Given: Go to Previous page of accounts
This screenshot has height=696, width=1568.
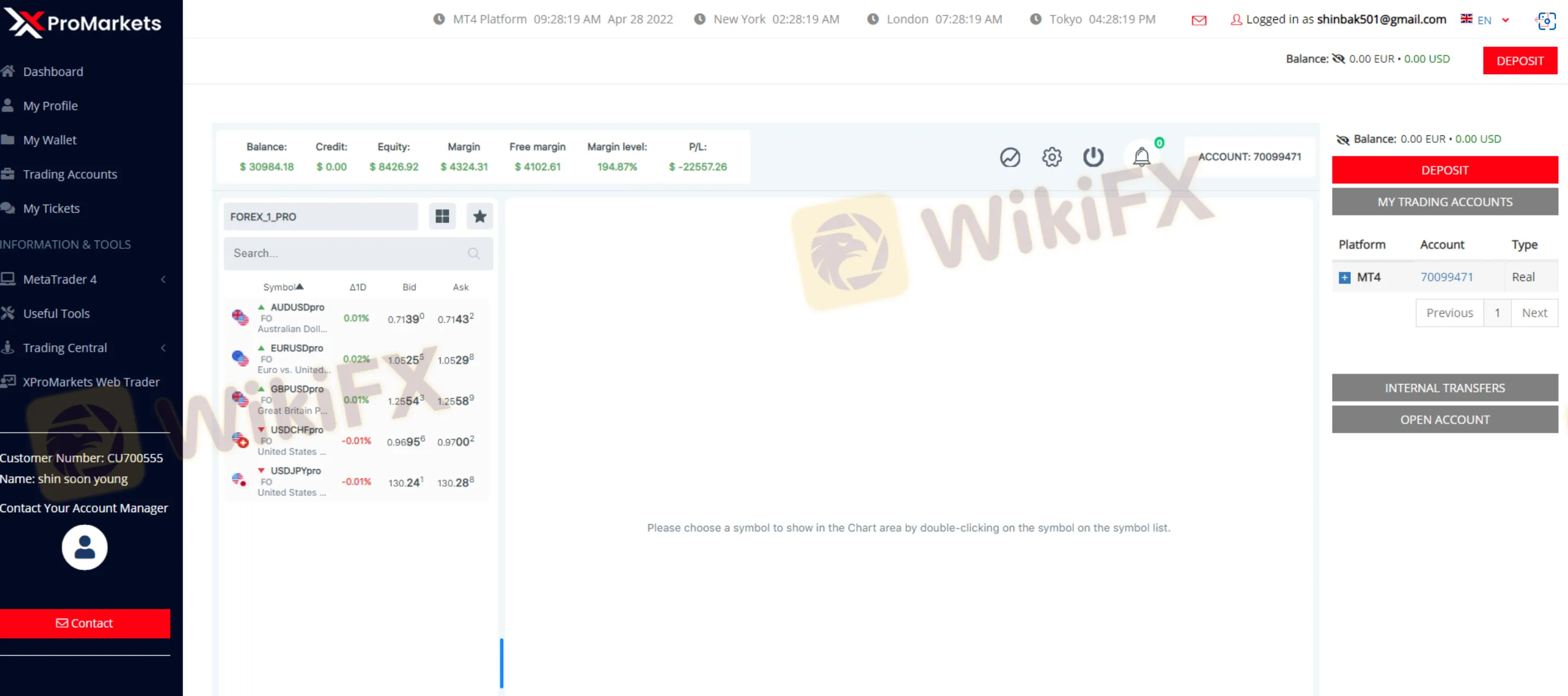Looking at the screenshot, I should (x=1449, y=313).
